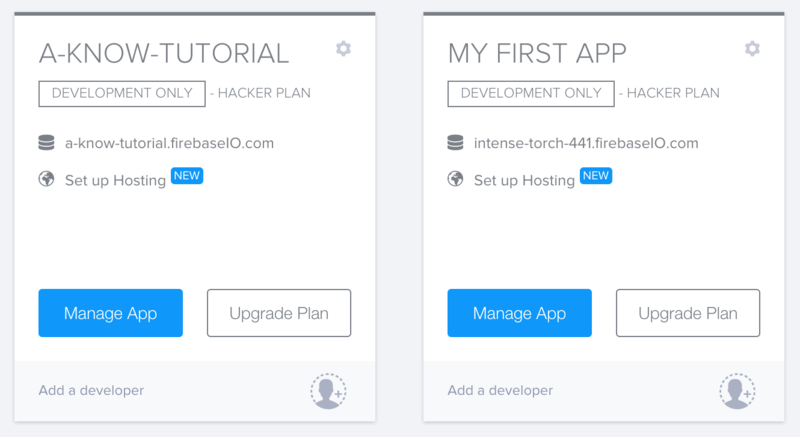800x437 pixels.
Task: Manage the MY FIRST APP app
Action: click(520, 313)
